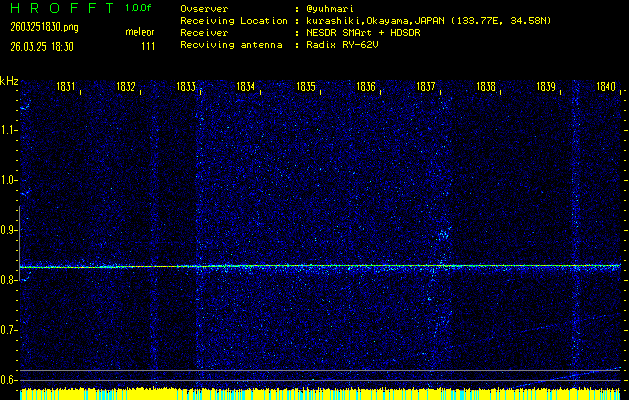Click the 0.8 kHz frequency label
The height and width of the screenshot is (400, 629).
(8, 280)
